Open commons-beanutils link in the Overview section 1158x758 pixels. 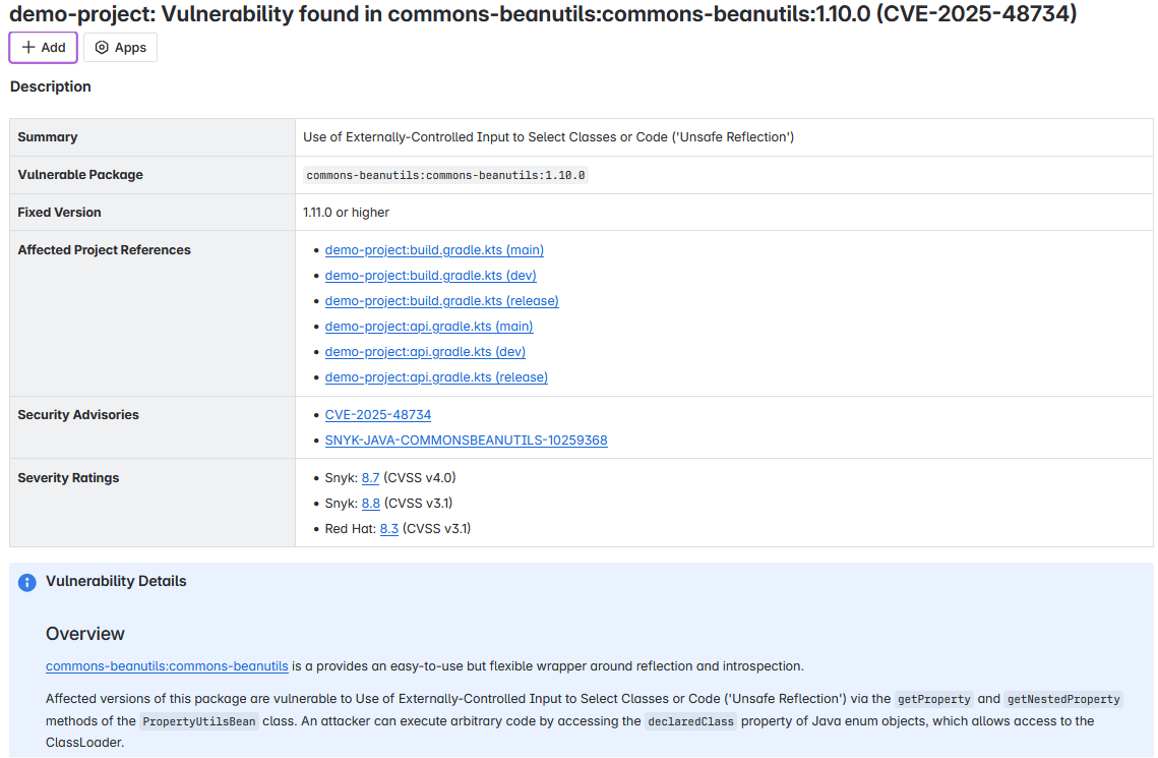167,666
